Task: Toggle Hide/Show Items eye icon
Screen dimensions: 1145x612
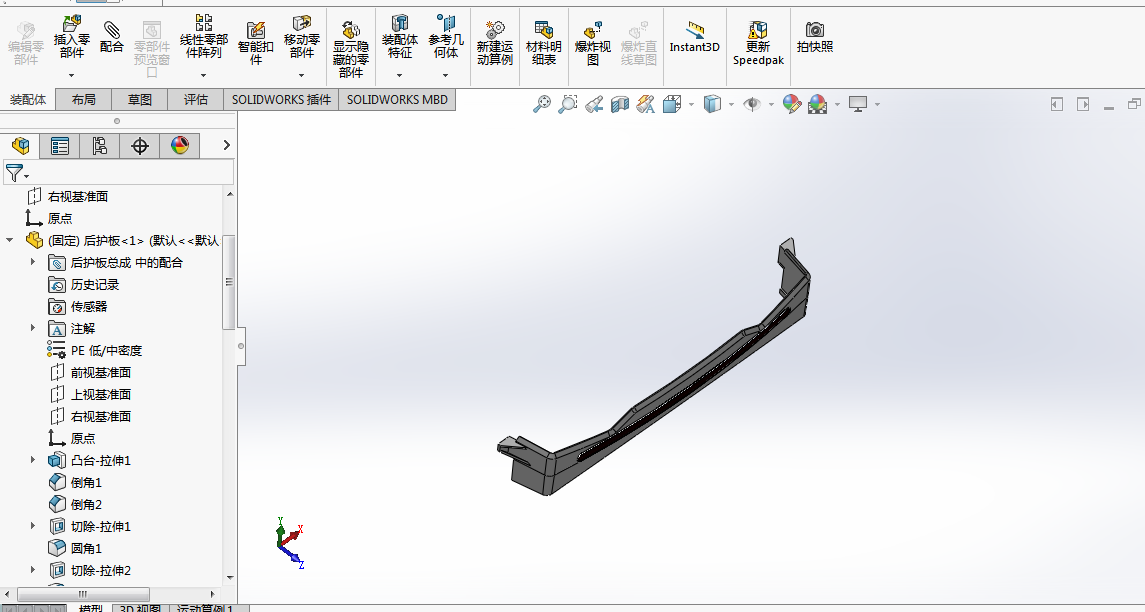Action: pos(751,104)
